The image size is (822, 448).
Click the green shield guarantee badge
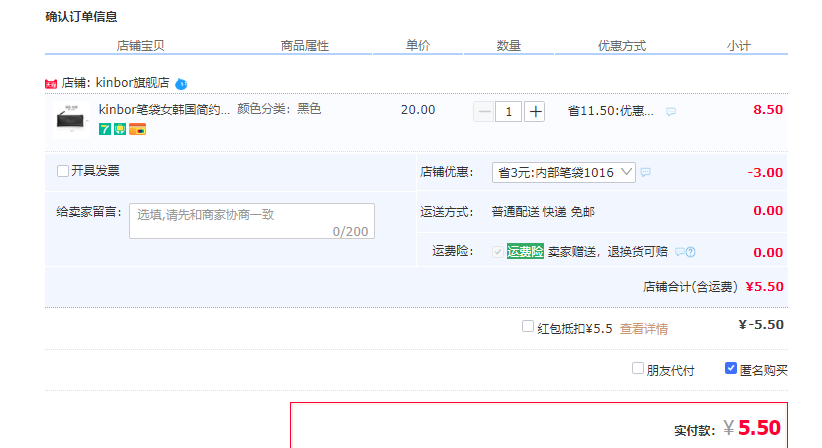point(120,129)
